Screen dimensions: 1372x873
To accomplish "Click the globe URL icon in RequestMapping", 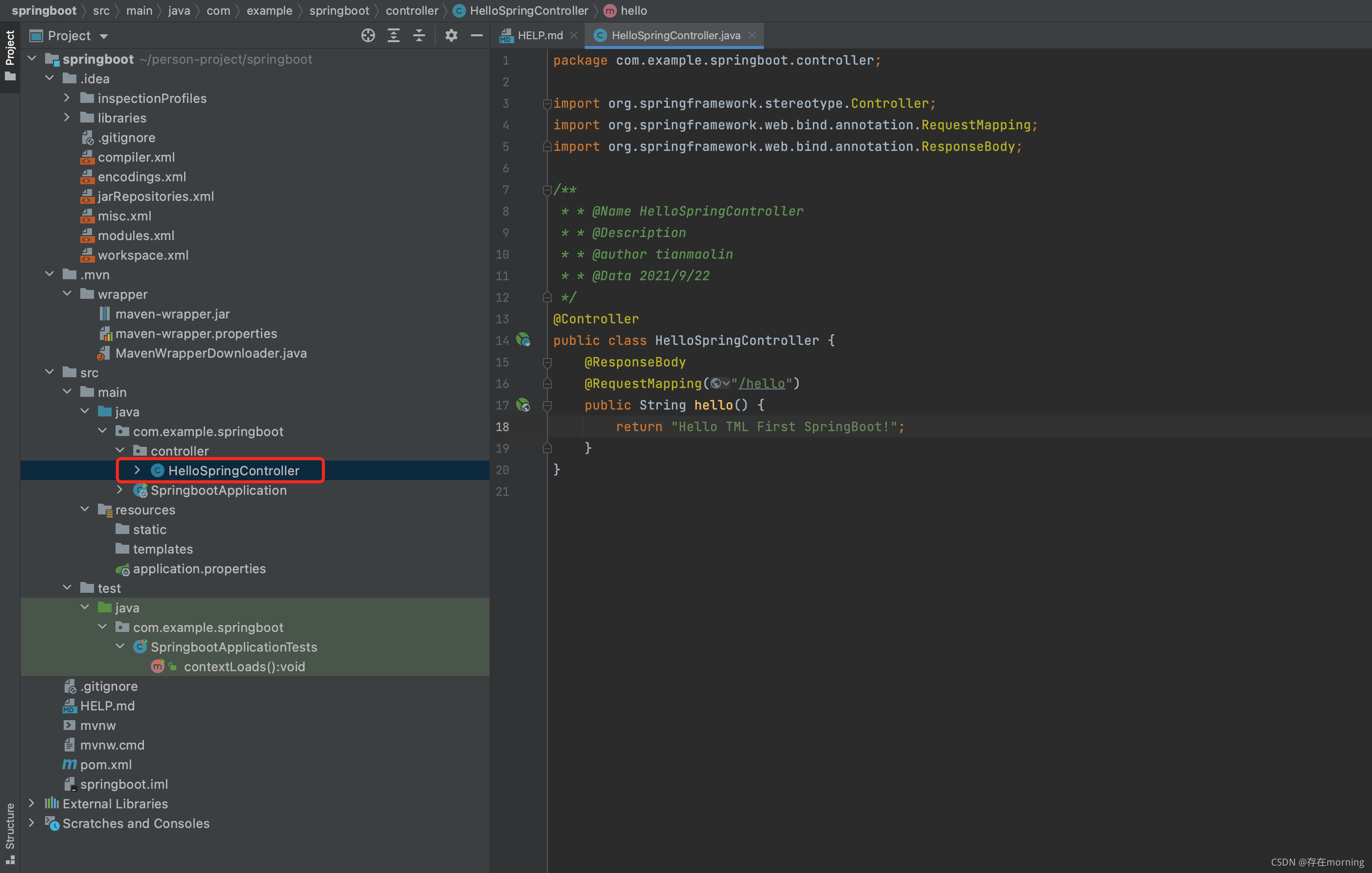I will (716, 384).
